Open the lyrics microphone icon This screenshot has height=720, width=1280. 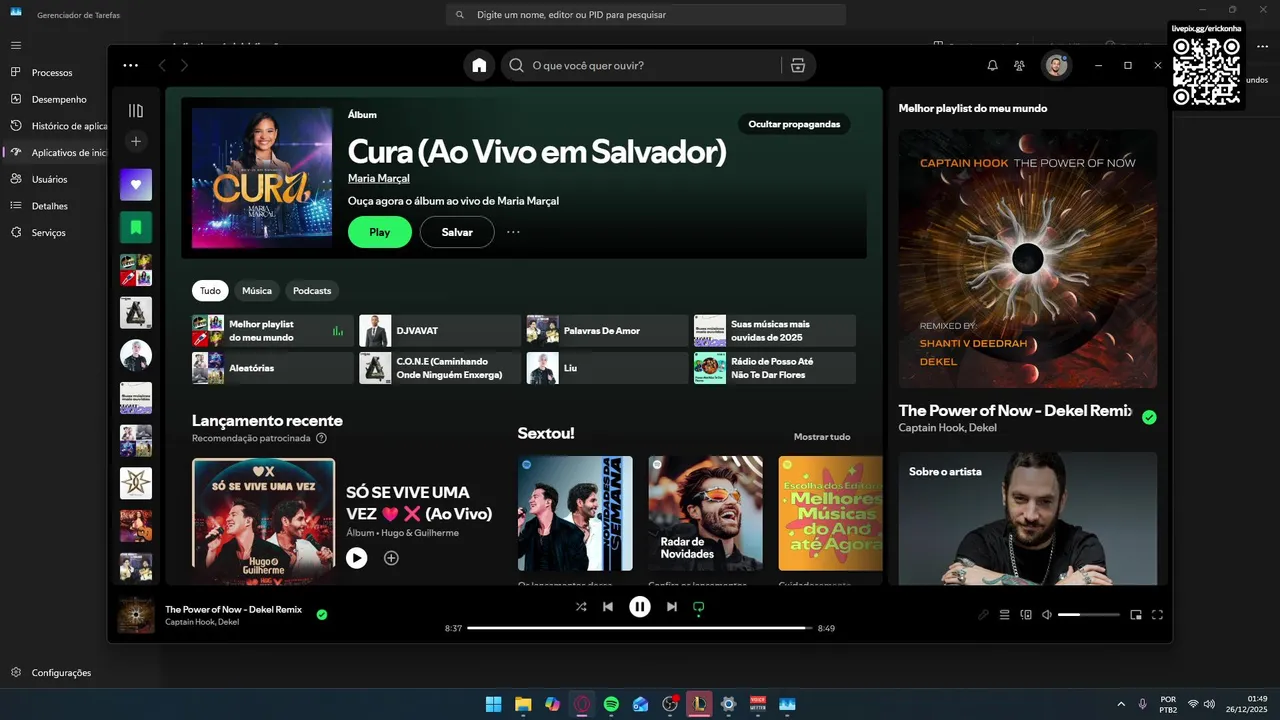(983, 615)
